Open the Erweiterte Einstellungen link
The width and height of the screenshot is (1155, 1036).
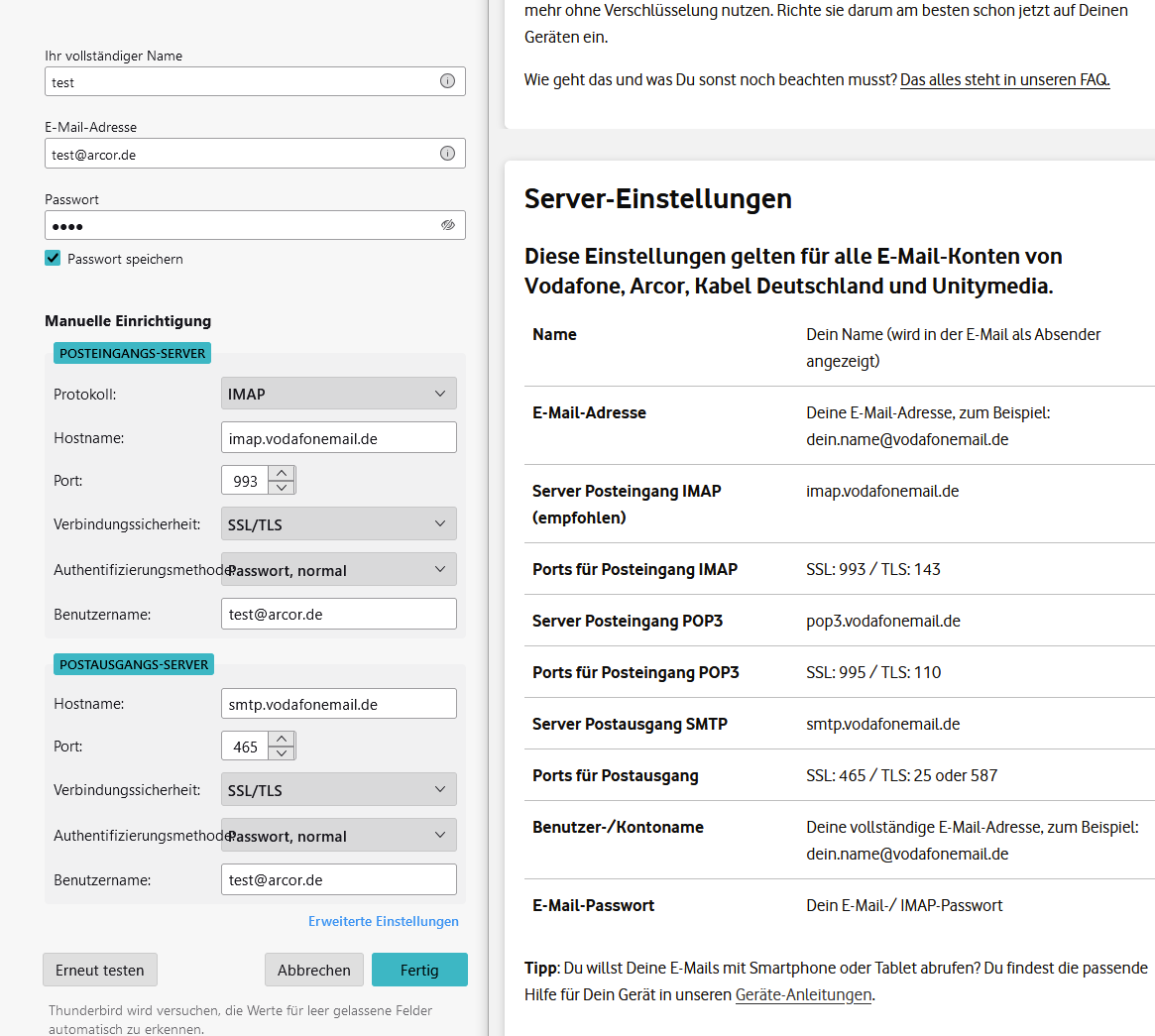click(383, 921)
